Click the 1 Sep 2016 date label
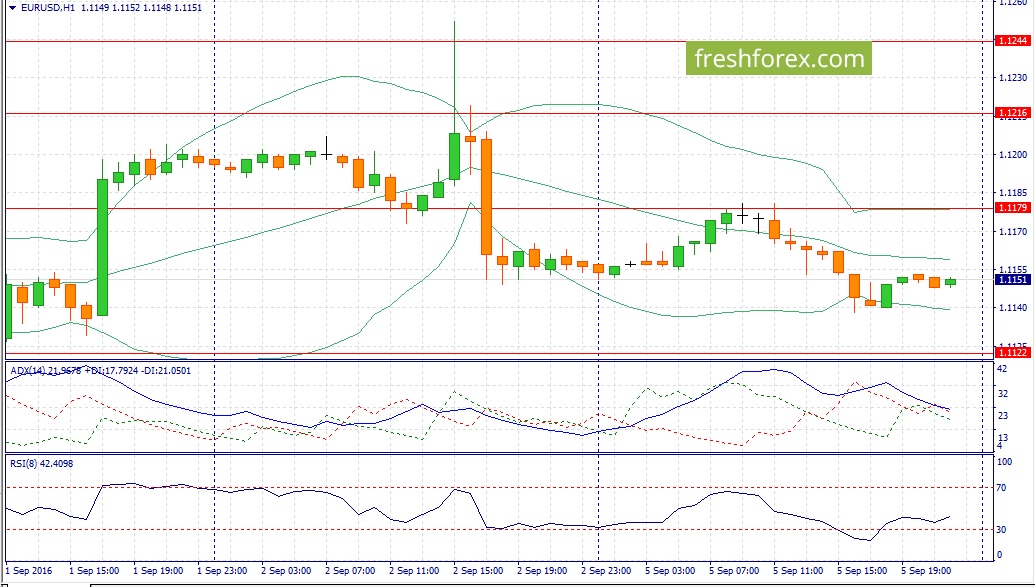The image size is (1035, 587). (x=29, y=570)
